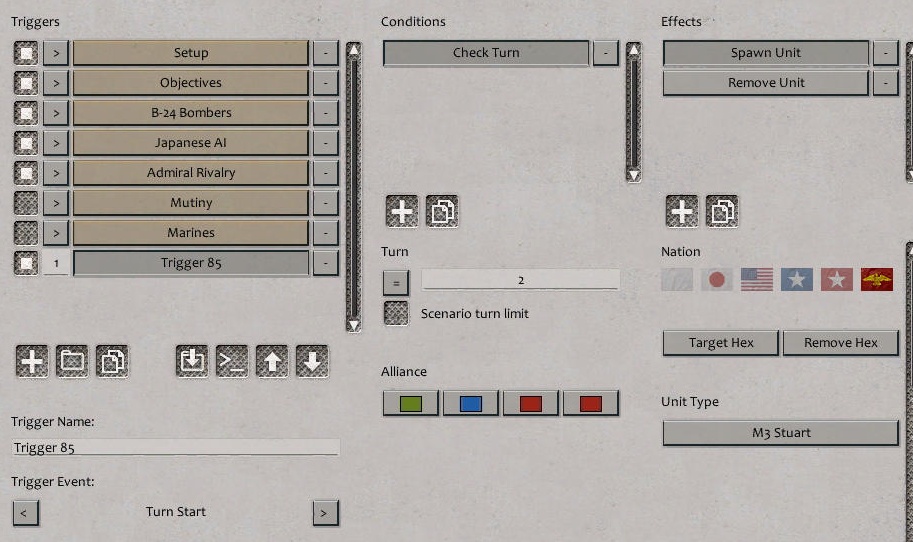Screen dimensions: 913x542
Task: Delete the Spawn Unit effect
Action: 886,53
